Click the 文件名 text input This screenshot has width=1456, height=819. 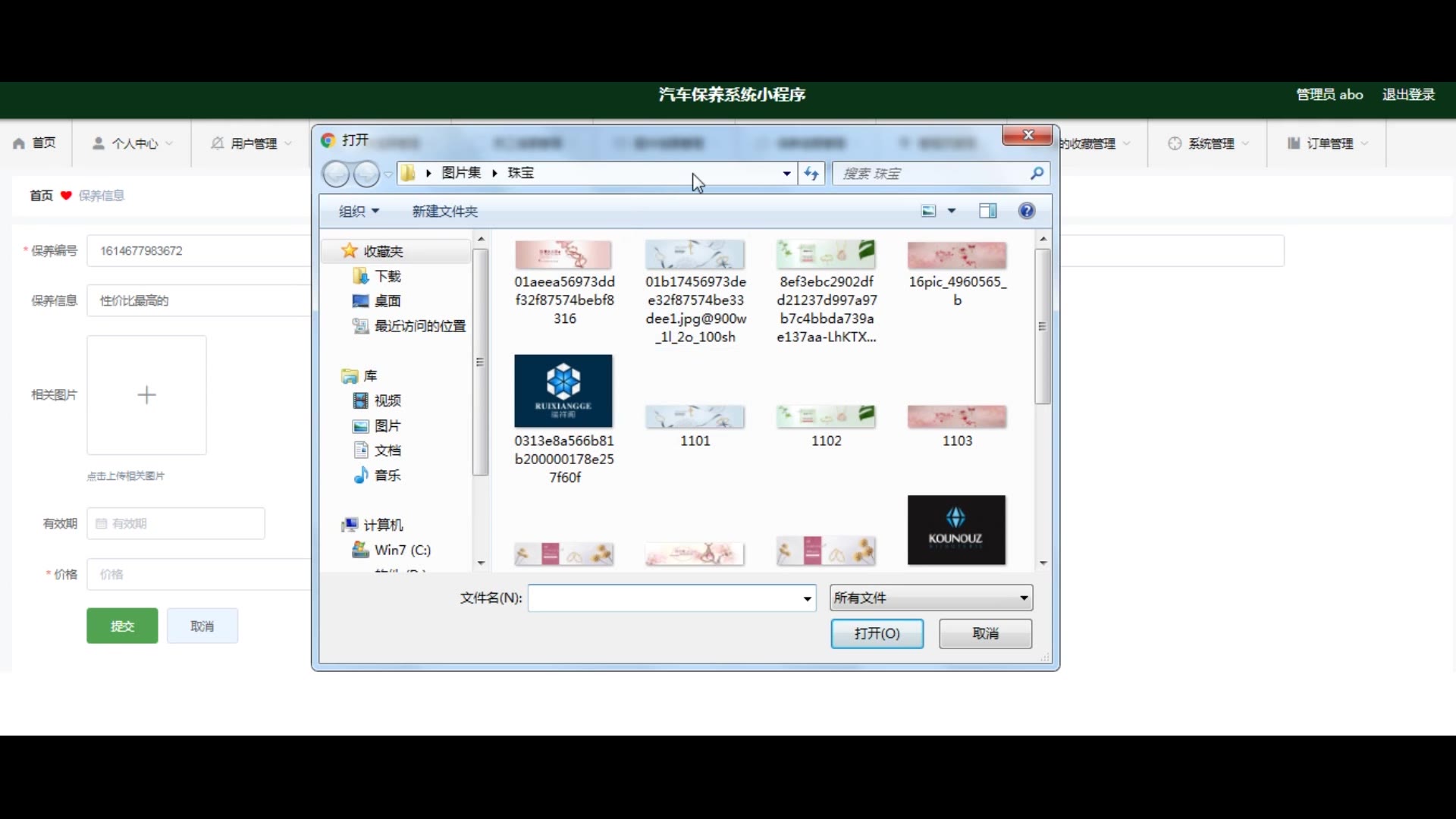click(664, 598)
